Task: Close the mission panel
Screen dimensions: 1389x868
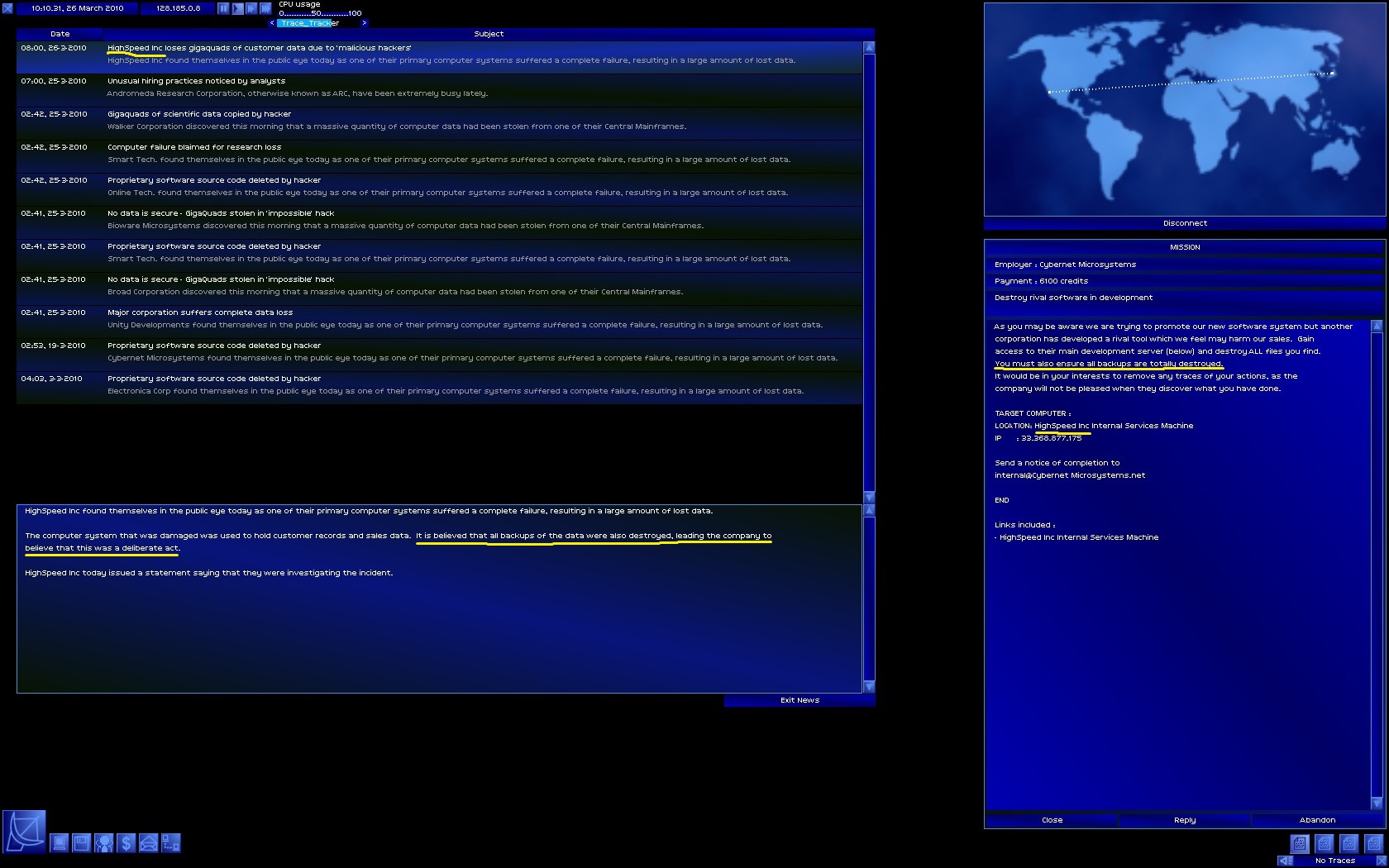Action: (1052, 820)
